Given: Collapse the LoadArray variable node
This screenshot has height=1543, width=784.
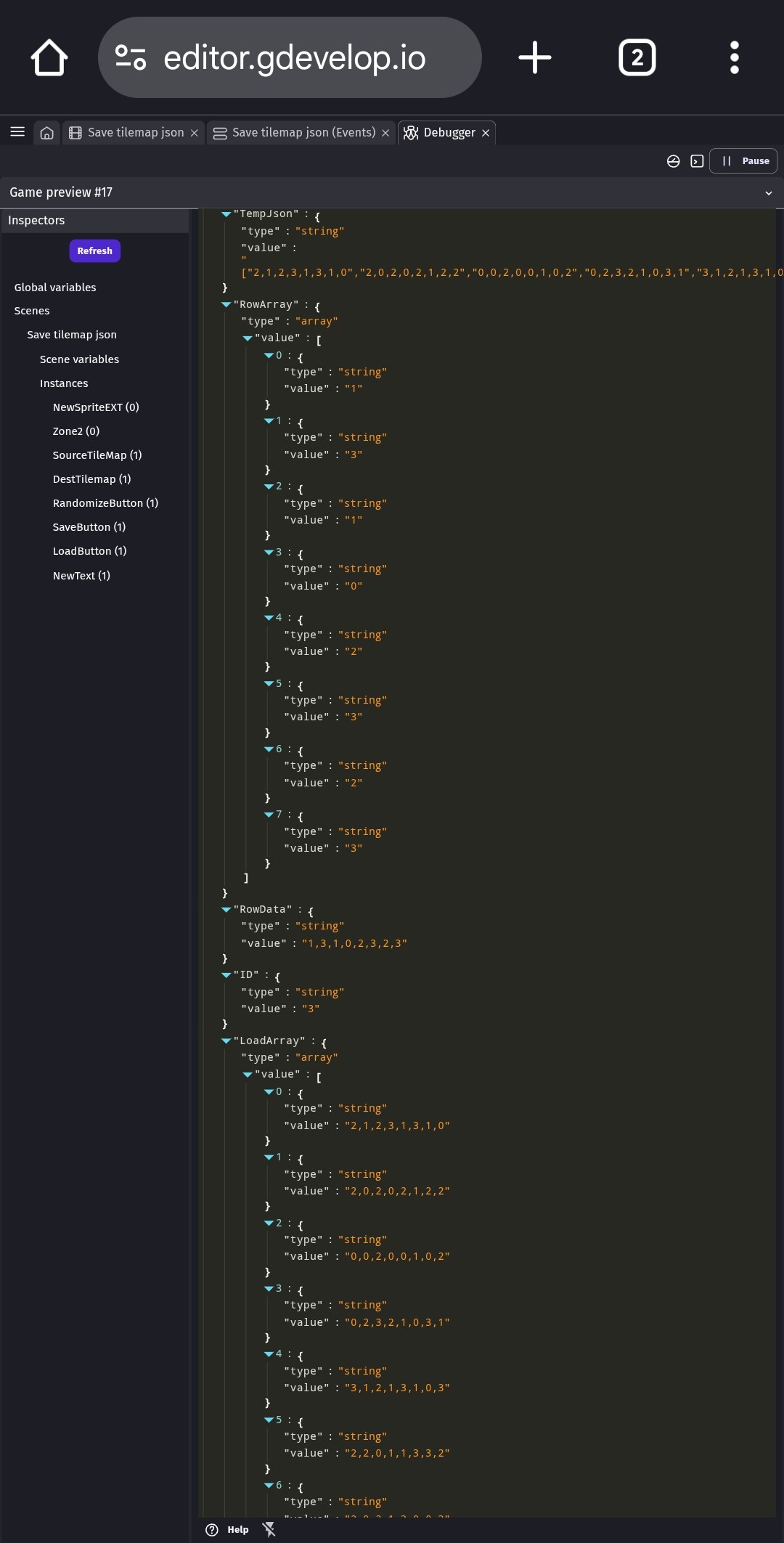Looking at the screenshot, I should (226, 1041).
